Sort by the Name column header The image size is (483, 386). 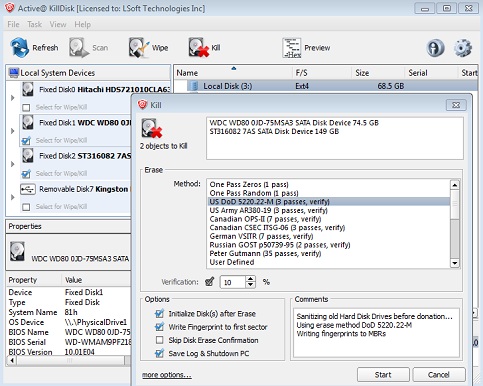[x=233, y=73]
